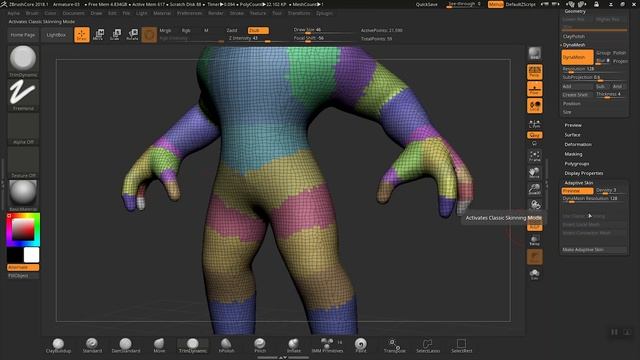
Task: Click the Frame view icon
Action: click(x=535, y=156)
